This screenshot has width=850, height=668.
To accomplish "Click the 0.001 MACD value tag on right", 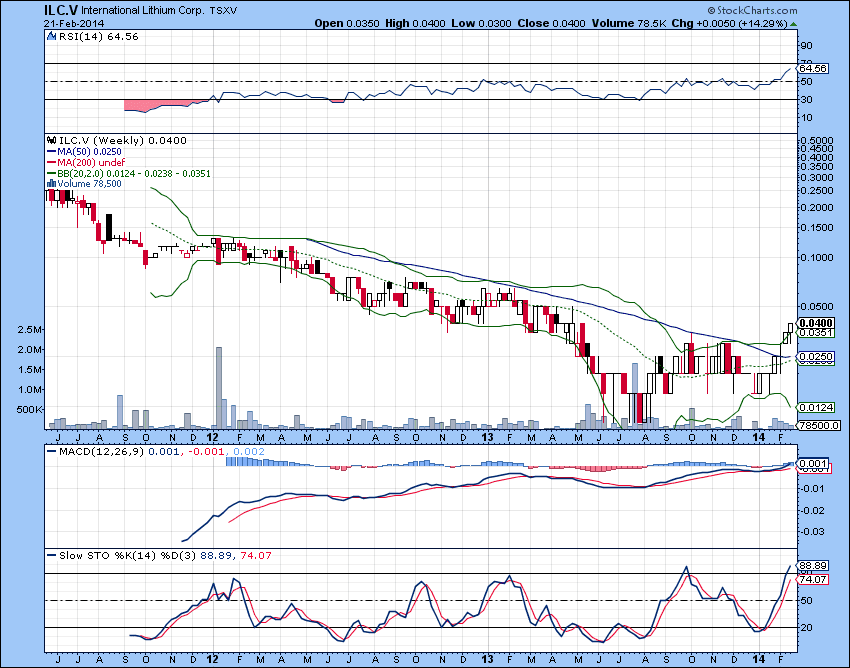I will coord(814,463).
